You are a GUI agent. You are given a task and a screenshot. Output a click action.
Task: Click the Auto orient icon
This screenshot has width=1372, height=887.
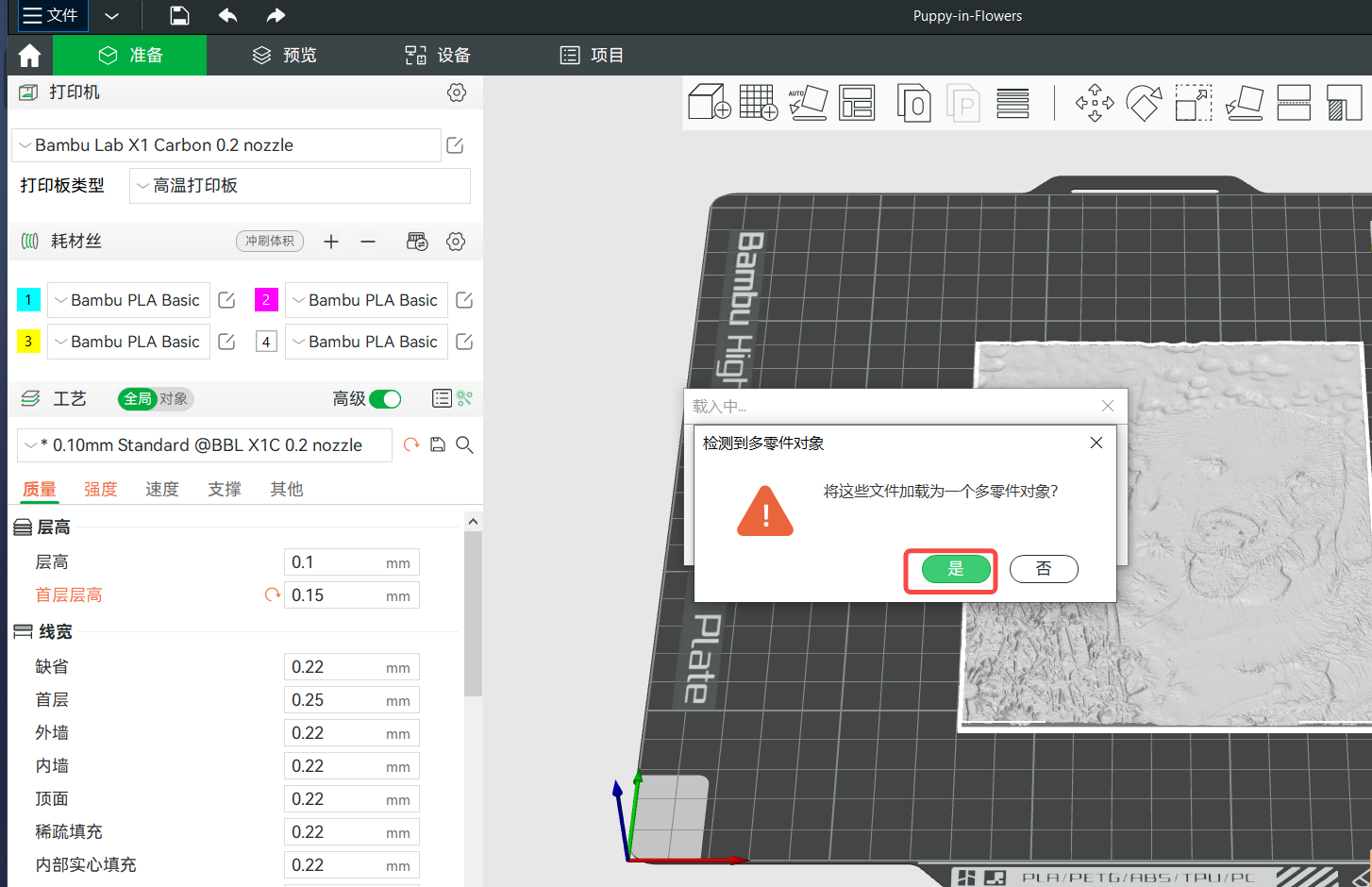(809, 102)
